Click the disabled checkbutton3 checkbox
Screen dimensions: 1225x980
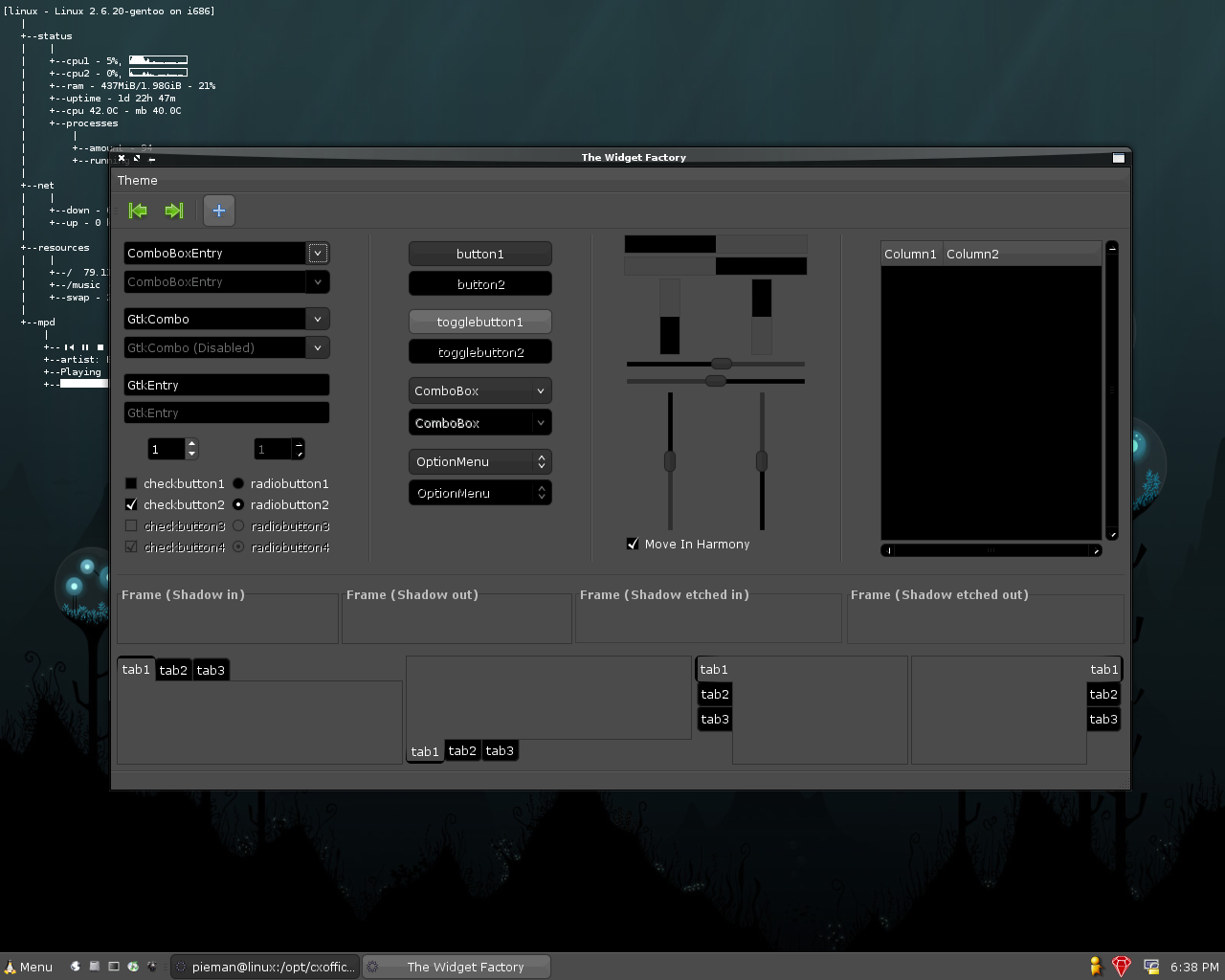click(x=131, y=525)
